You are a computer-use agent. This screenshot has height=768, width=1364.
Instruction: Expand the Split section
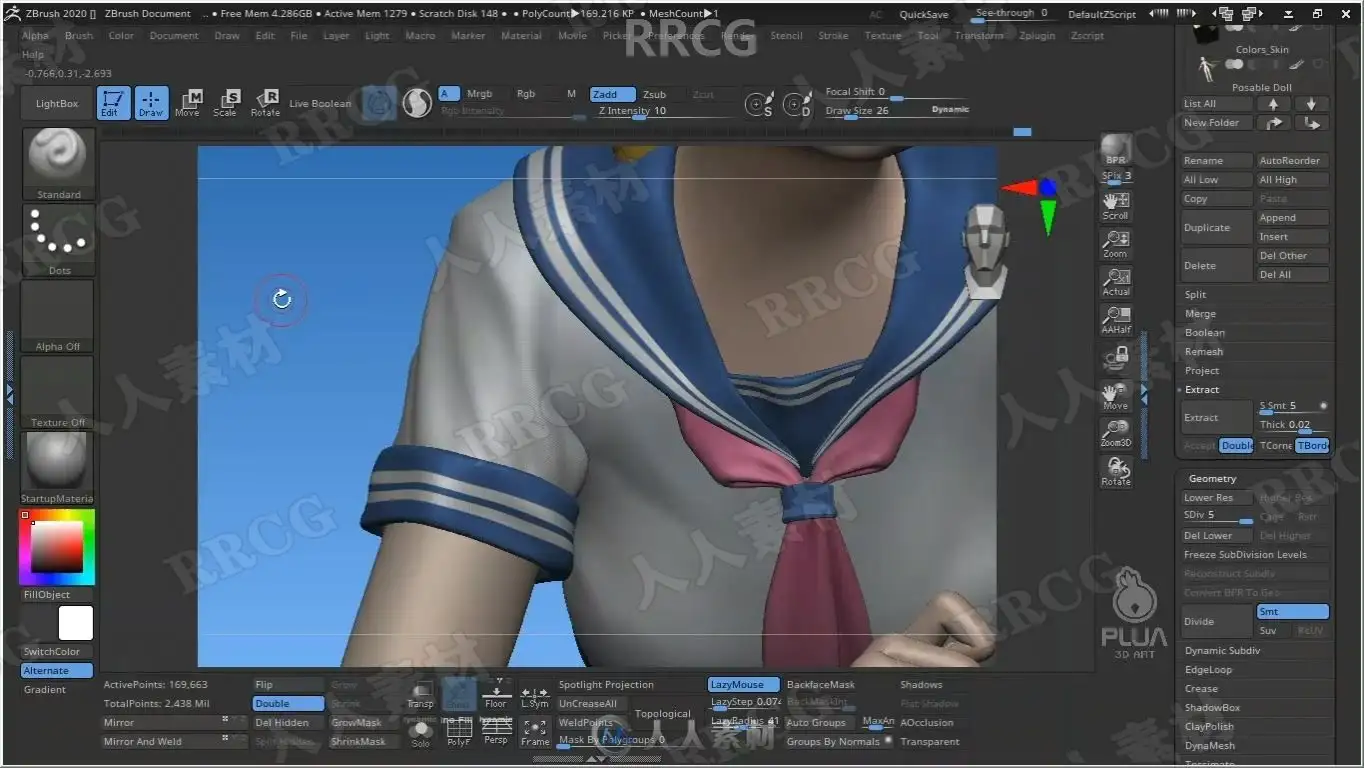coord(1196,295)
